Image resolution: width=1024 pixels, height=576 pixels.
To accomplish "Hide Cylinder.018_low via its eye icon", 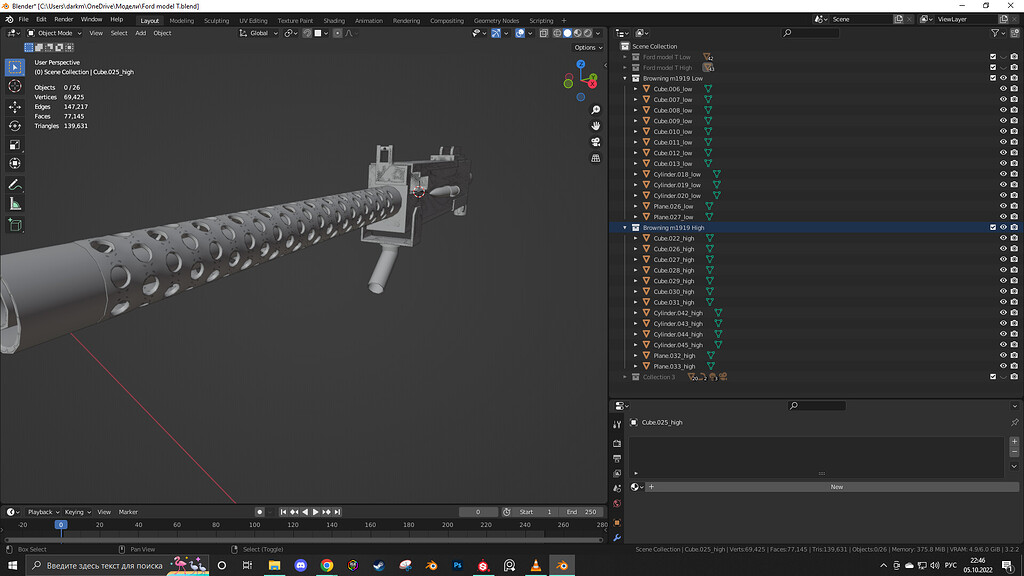I will pyautogui.click(x=1003, y=174).
